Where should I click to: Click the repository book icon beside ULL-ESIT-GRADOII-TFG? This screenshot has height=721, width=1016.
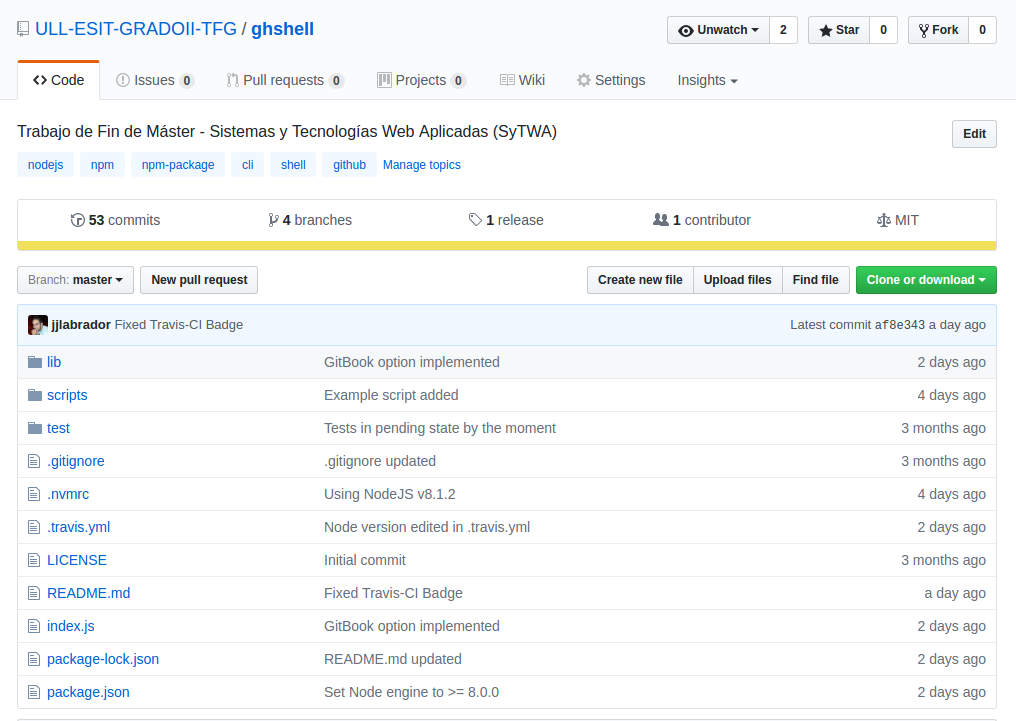coord(23,29)
